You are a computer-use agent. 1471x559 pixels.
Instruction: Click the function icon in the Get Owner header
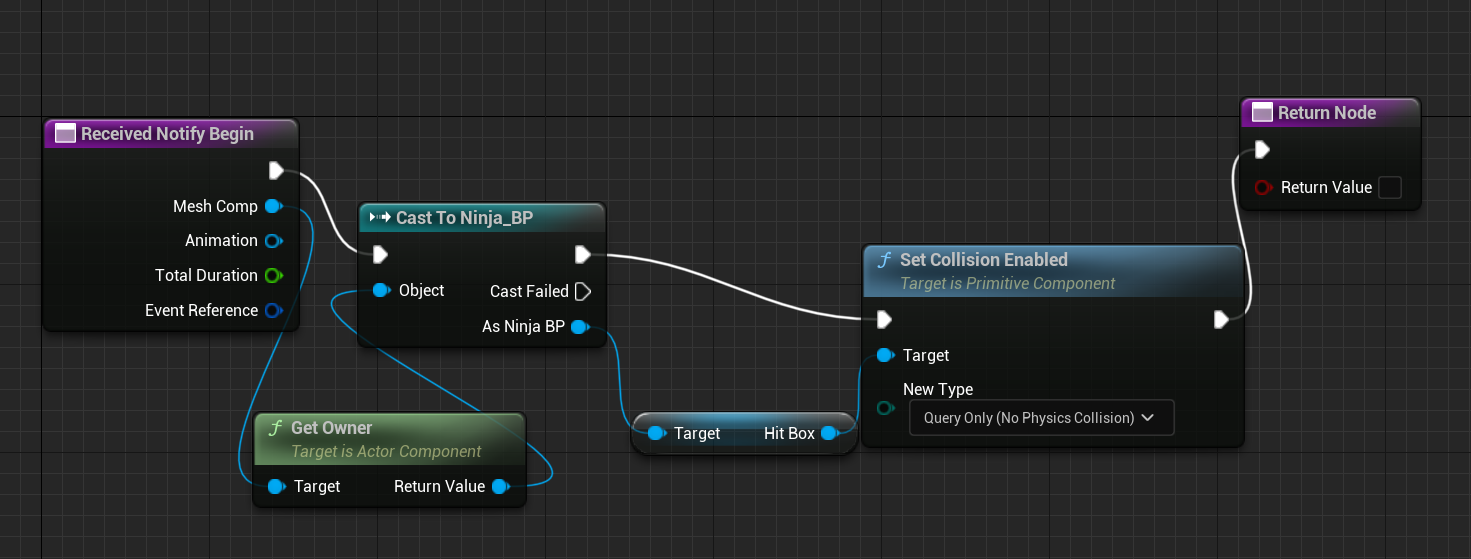tap(276, 428)
